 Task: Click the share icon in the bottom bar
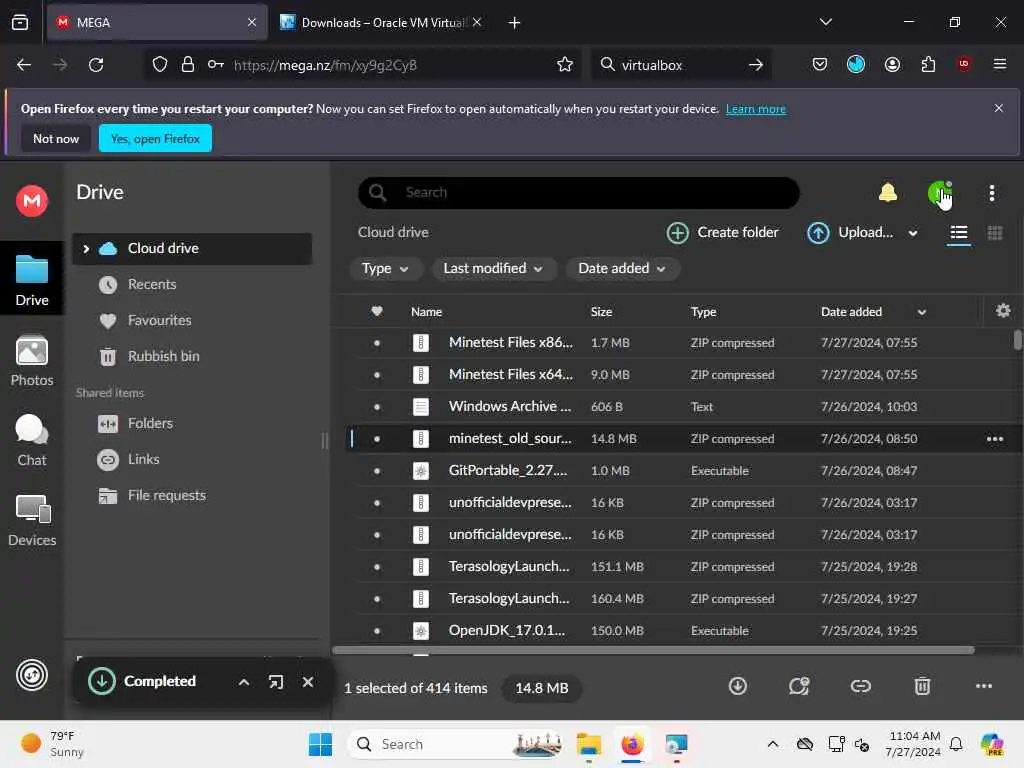(799, 686)
